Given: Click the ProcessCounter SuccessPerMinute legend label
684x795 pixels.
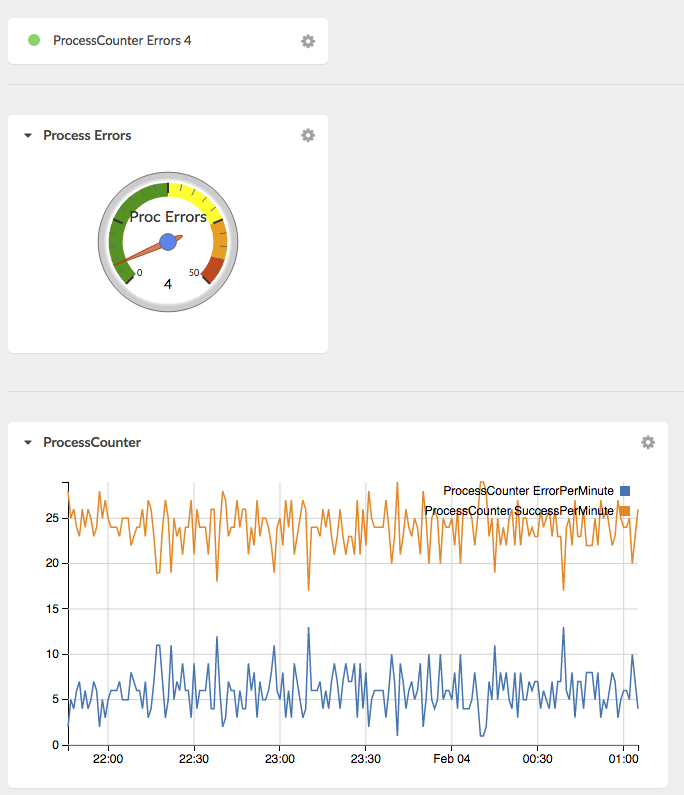Looking at the screenshot, I should [x=519, y=511].
